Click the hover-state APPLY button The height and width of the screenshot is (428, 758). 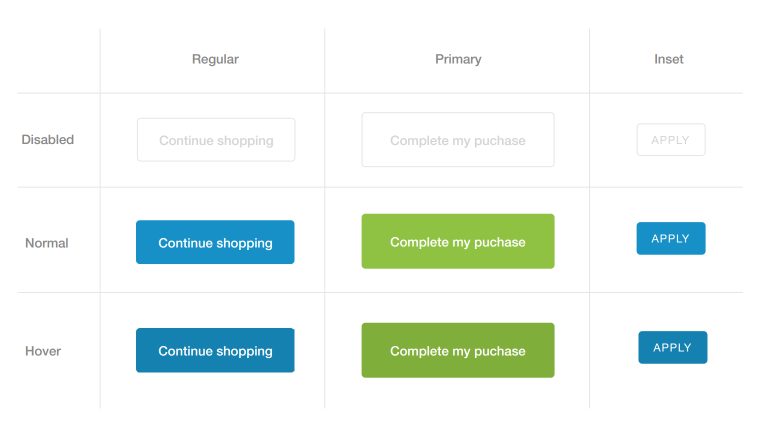pyautogui.click(x=672, y=347)
